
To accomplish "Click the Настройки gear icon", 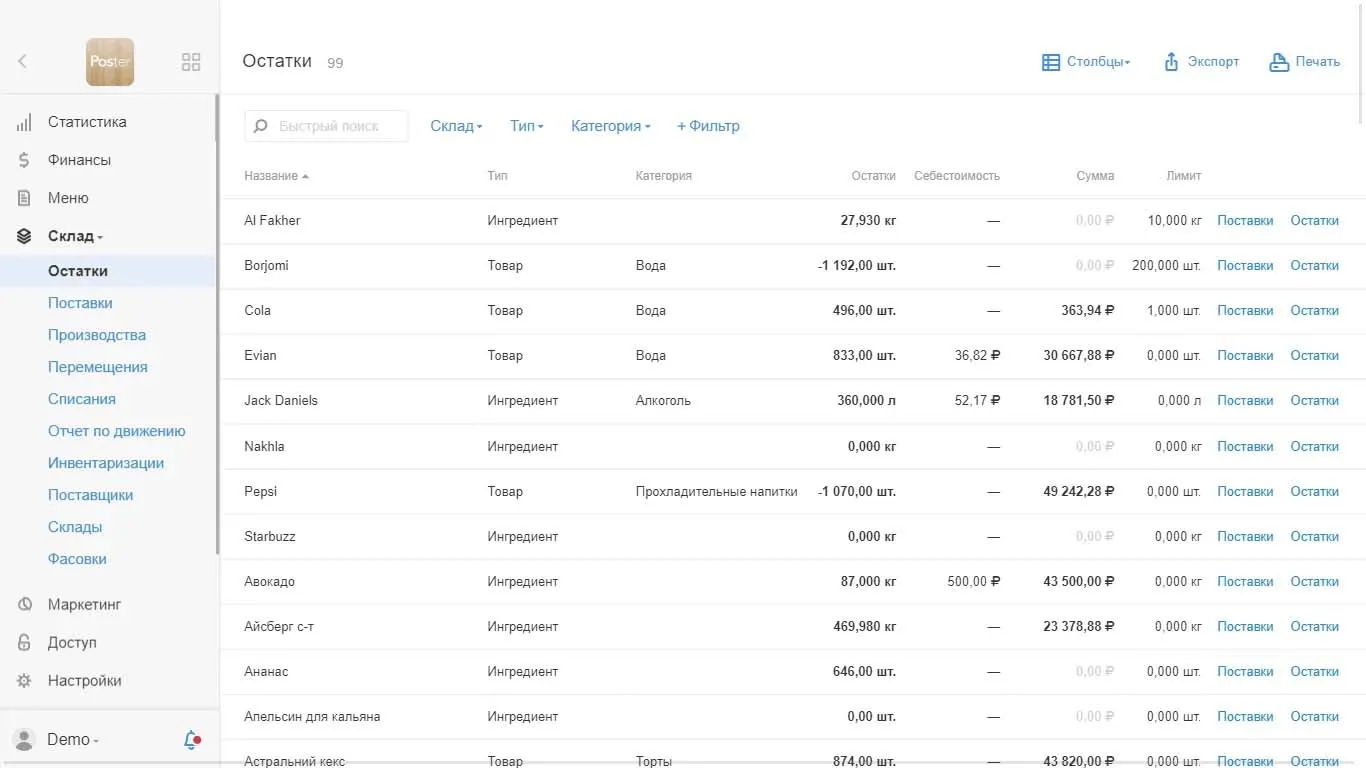I will pos(25,680).
